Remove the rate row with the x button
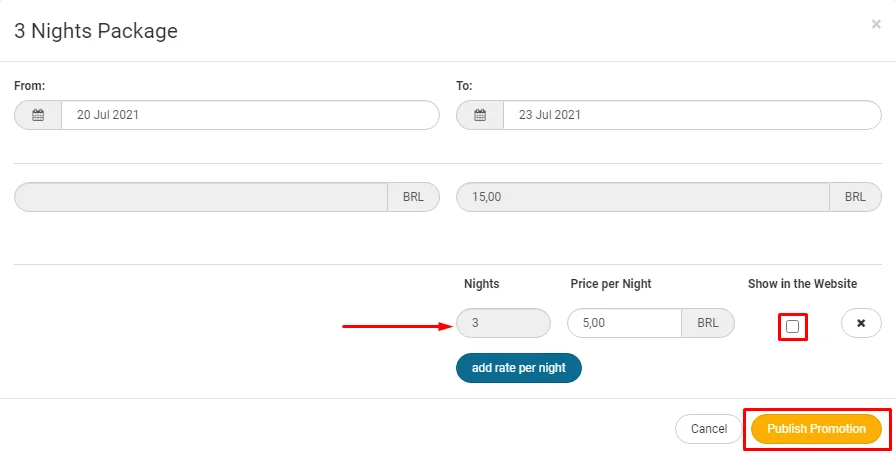Viewport: 896px width, 458px height. click(861, 323)
